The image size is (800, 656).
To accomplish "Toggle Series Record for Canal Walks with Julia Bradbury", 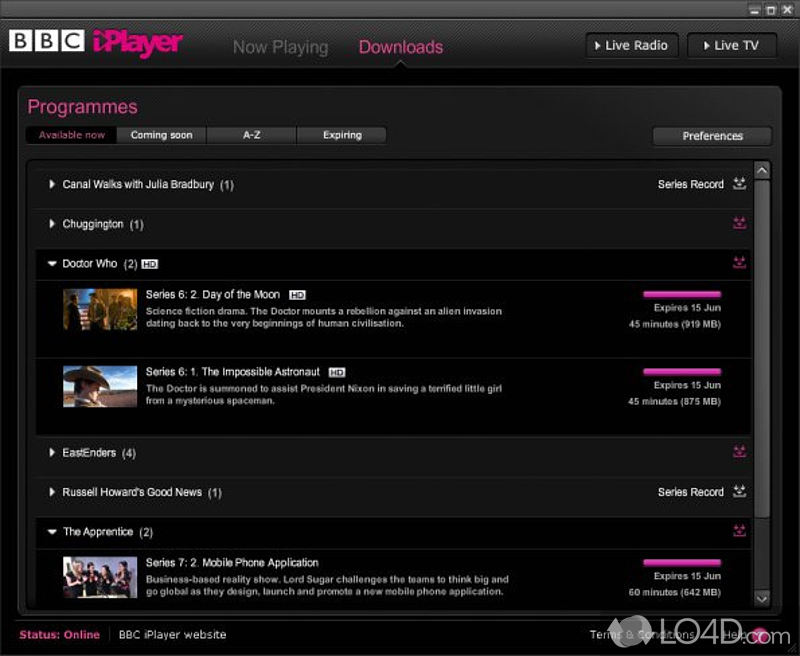I will [691, 184].
